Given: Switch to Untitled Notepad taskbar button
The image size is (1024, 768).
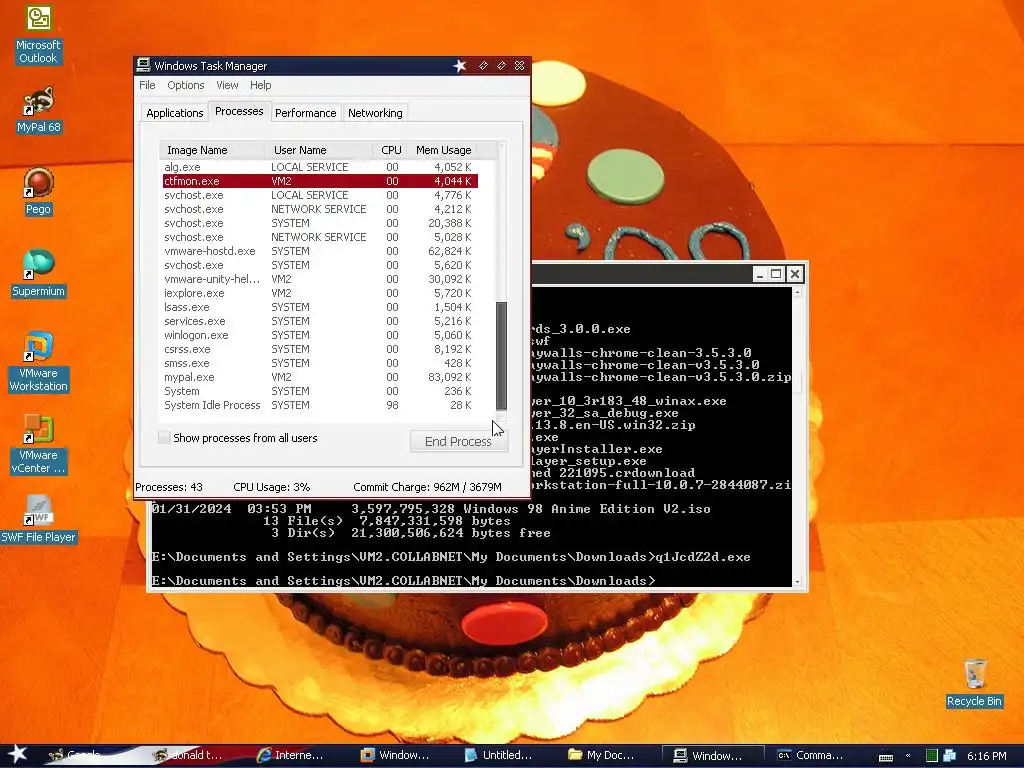Looking at the screenshot, I should 498,755.
